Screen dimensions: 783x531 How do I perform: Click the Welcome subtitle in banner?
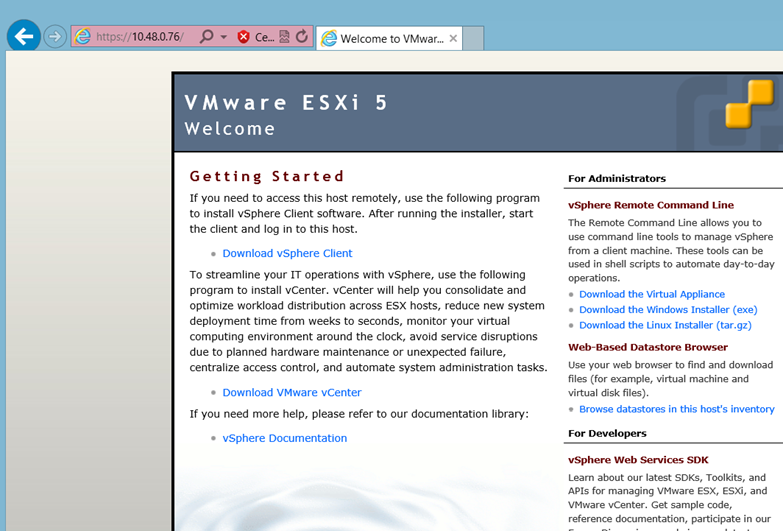coord(230,129)
